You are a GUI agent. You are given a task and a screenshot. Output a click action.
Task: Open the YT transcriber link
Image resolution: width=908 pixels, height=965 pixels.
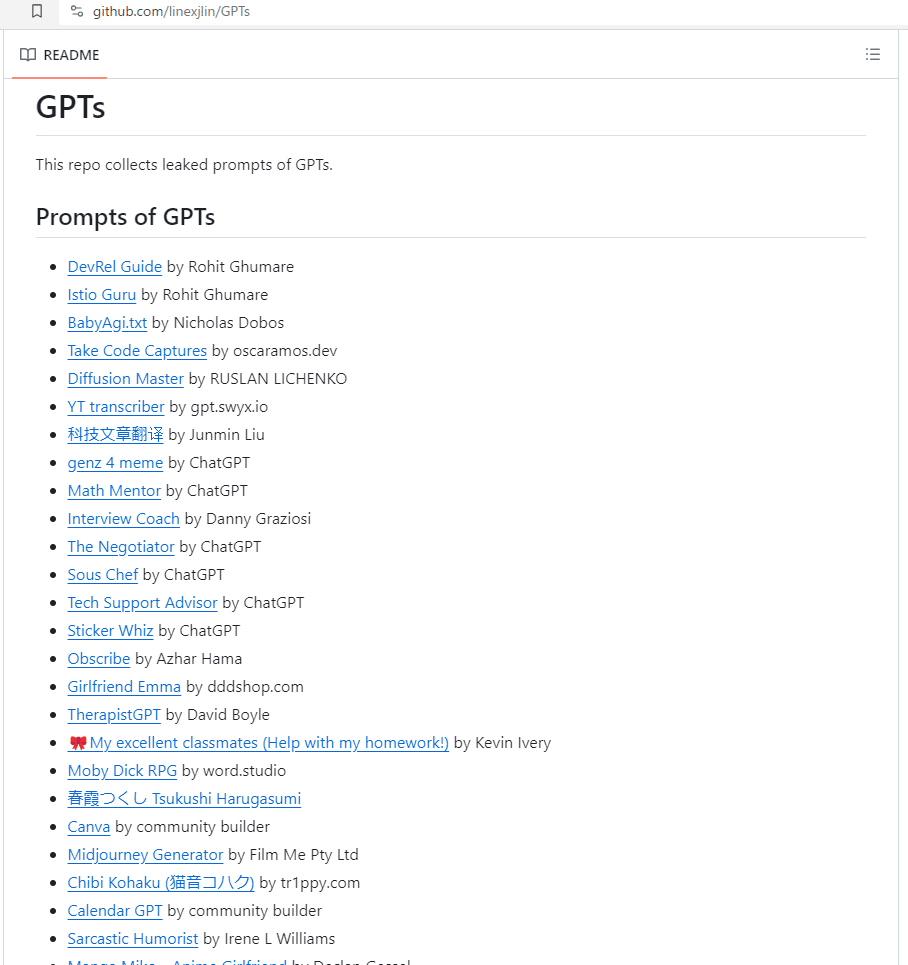[115, 406]
